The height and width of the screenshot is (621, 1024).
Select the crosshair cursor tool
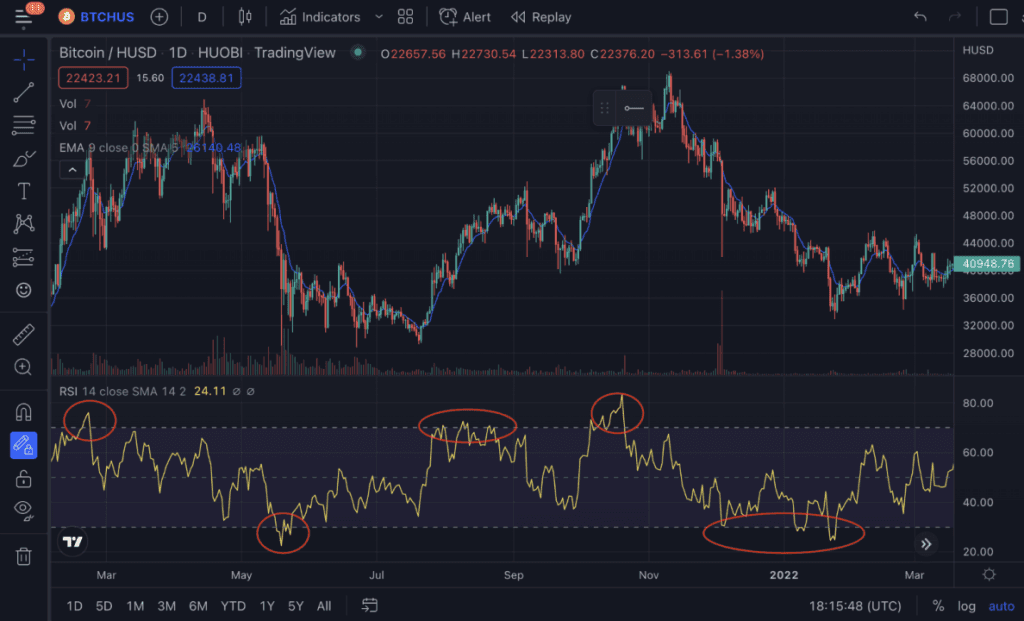click(24, 60)
